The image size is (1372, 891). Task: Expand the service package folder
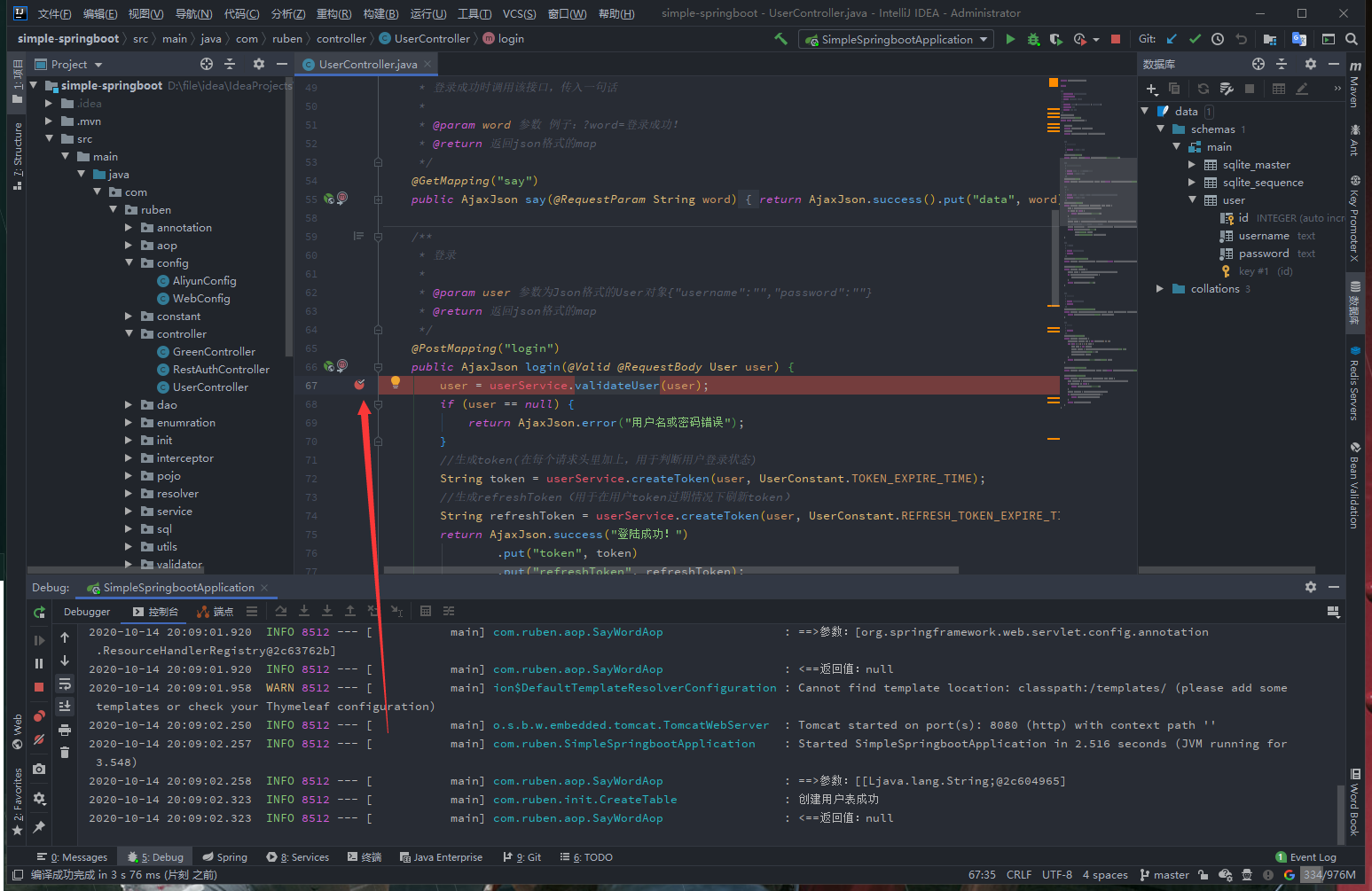coord(129,512)
